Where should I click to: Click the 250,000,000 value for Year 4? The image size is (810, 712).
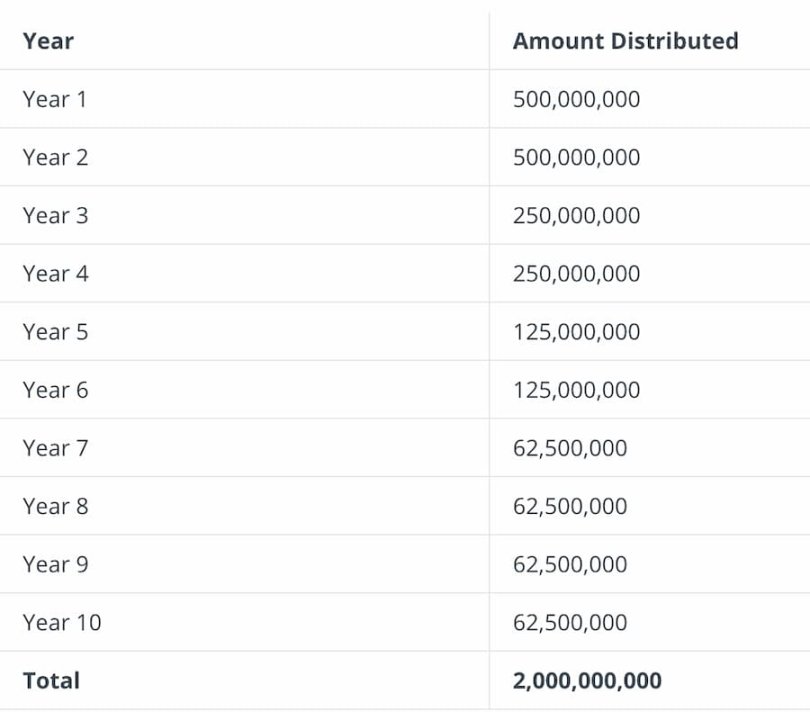click(x=576, y=273)
